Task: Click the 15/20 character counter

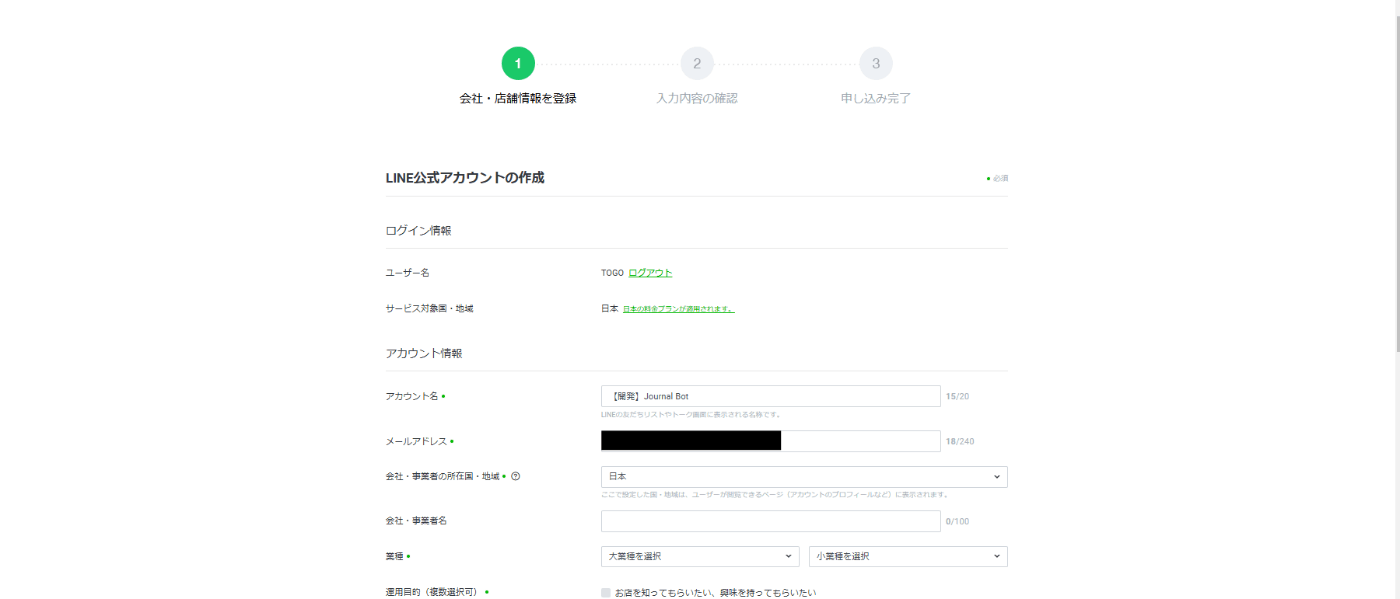Action: pyautogui.click(x=957, y=396)
